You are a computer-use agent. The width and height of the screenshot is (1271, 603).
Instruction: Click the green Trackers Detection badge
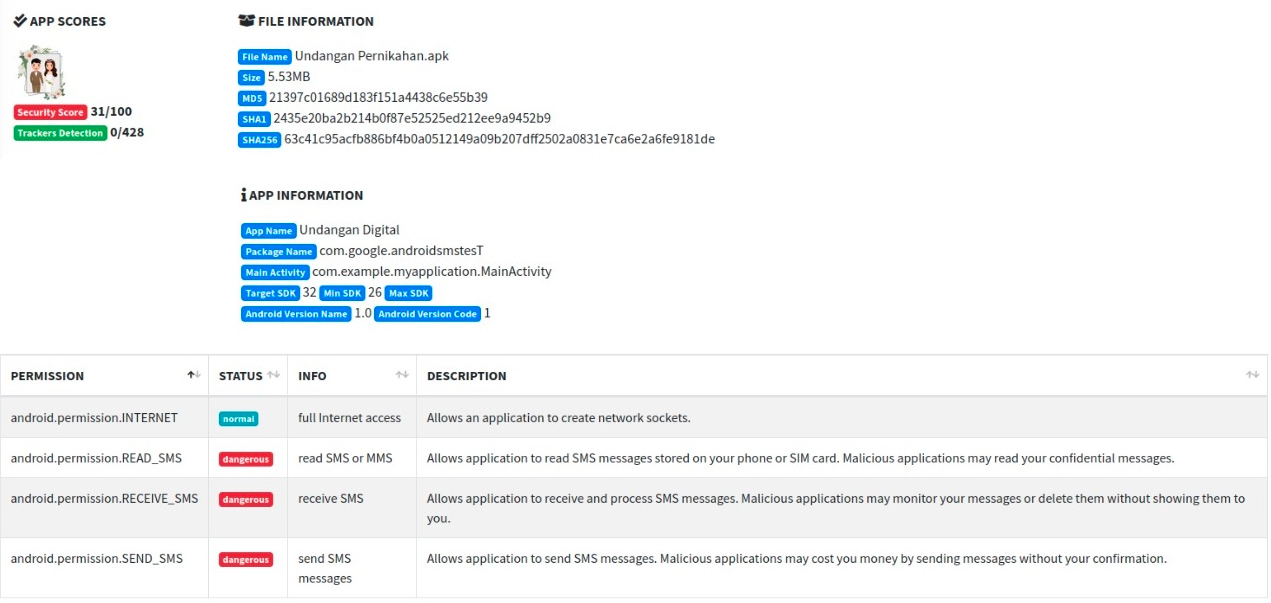click(60, 133)
